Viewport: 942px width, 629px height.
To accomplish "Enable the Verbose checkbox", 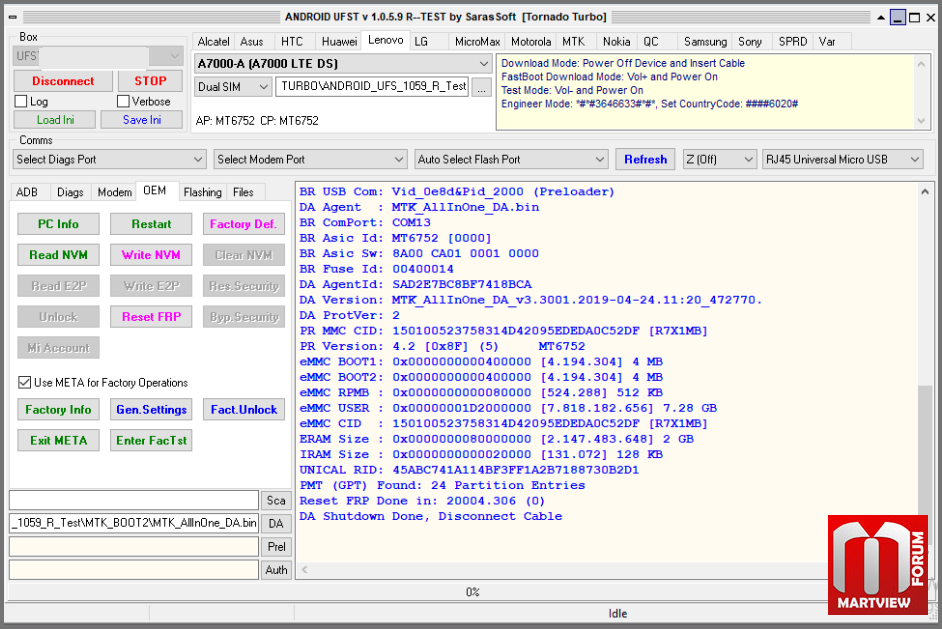I will pyautogui.click(x=123, y=102).
